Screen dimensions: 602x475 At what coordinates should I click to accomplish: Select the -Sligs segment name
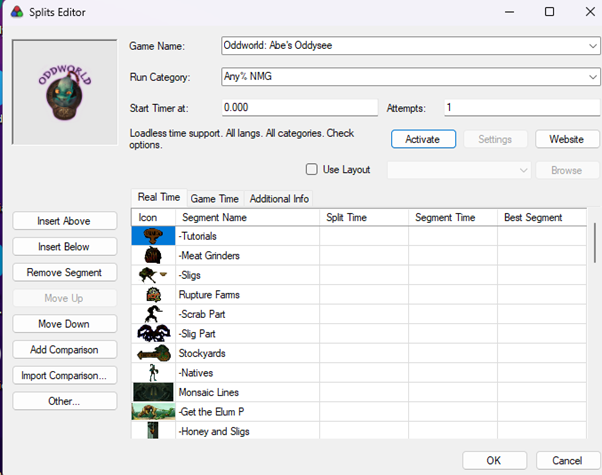pos(190,275)
